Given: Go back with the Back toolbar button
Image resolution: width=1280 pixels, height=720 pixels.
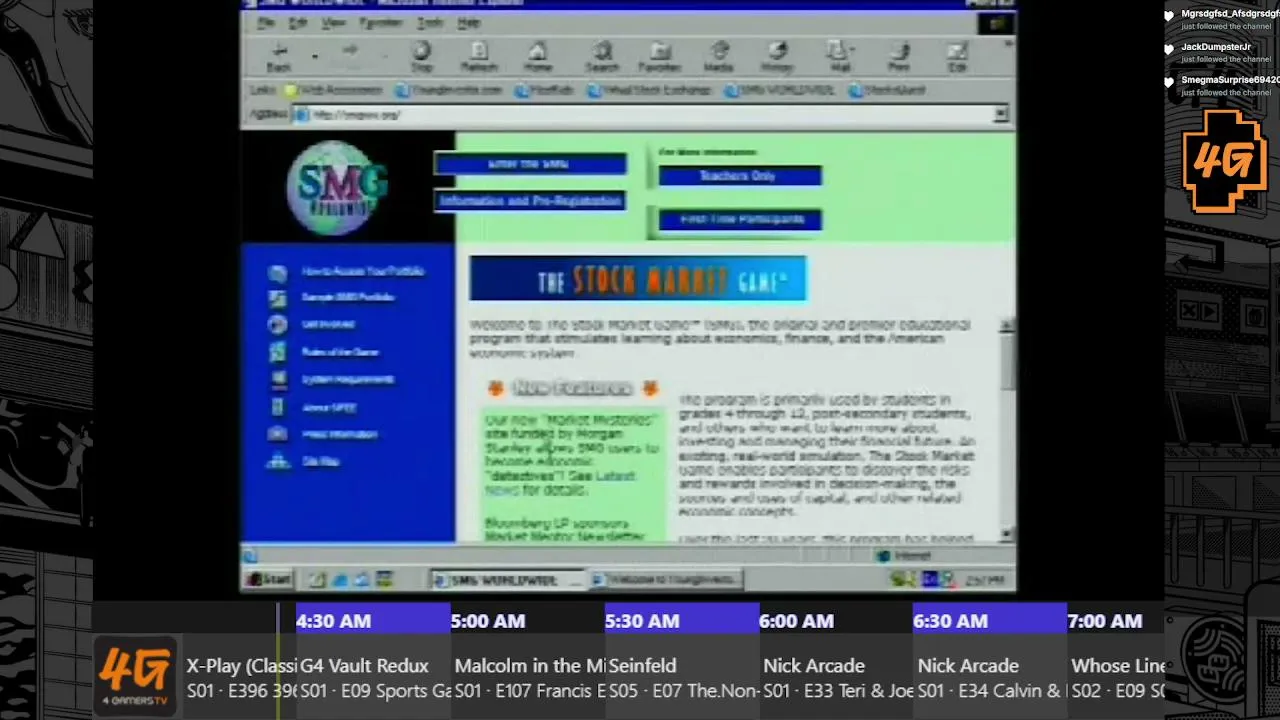Looking at the screenshot, I should pyautogui.click(x=279, y=57).
